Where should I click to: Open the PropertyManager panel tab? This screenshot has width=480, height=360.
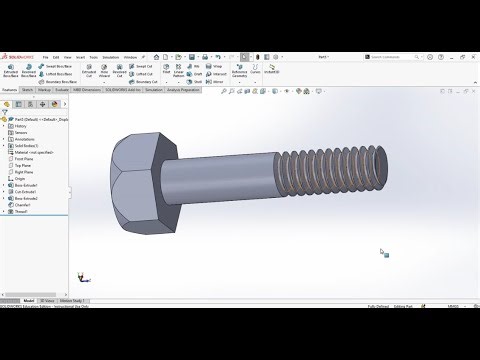coord(19,104)
